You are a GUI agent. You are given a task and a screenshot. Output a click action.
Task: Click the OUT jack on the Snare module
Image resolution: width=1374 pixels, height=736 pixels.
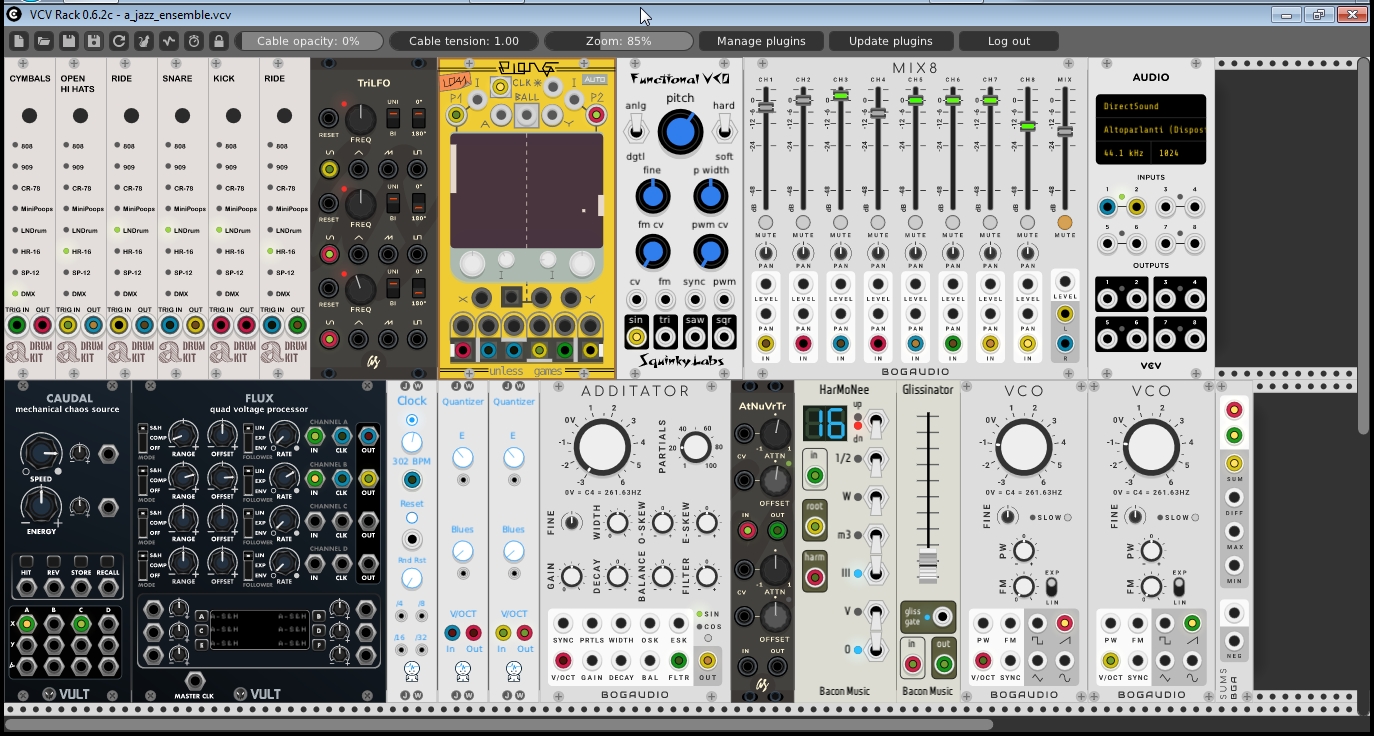(x=195, y=325)
